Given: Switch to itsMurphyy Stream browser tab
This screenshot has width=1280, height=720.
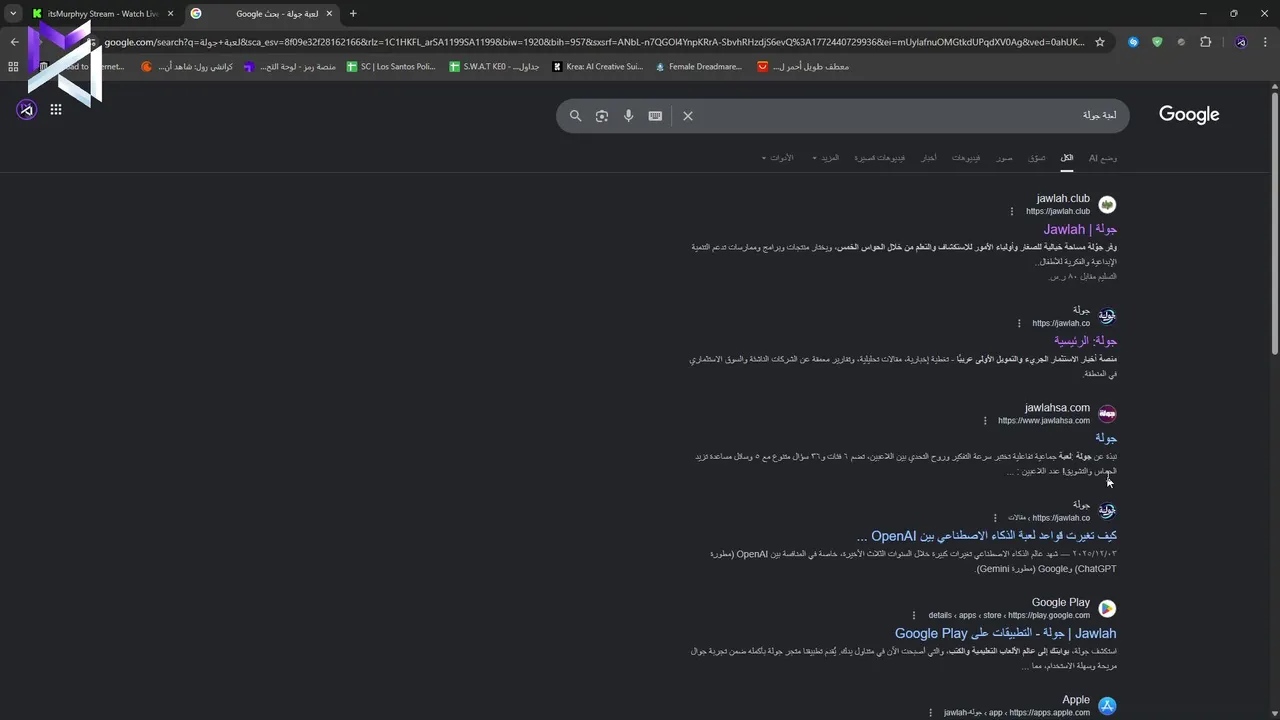Looking at the screenshot, I should [x=103, y=14].
